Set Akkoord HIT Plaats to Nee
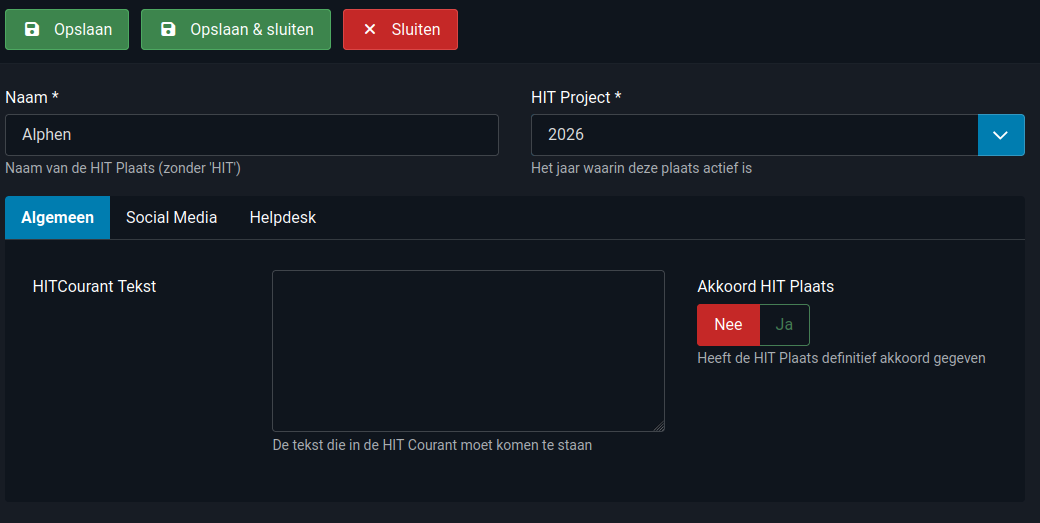The width and height of the screenshot is (1040, 523). (728, 325)
